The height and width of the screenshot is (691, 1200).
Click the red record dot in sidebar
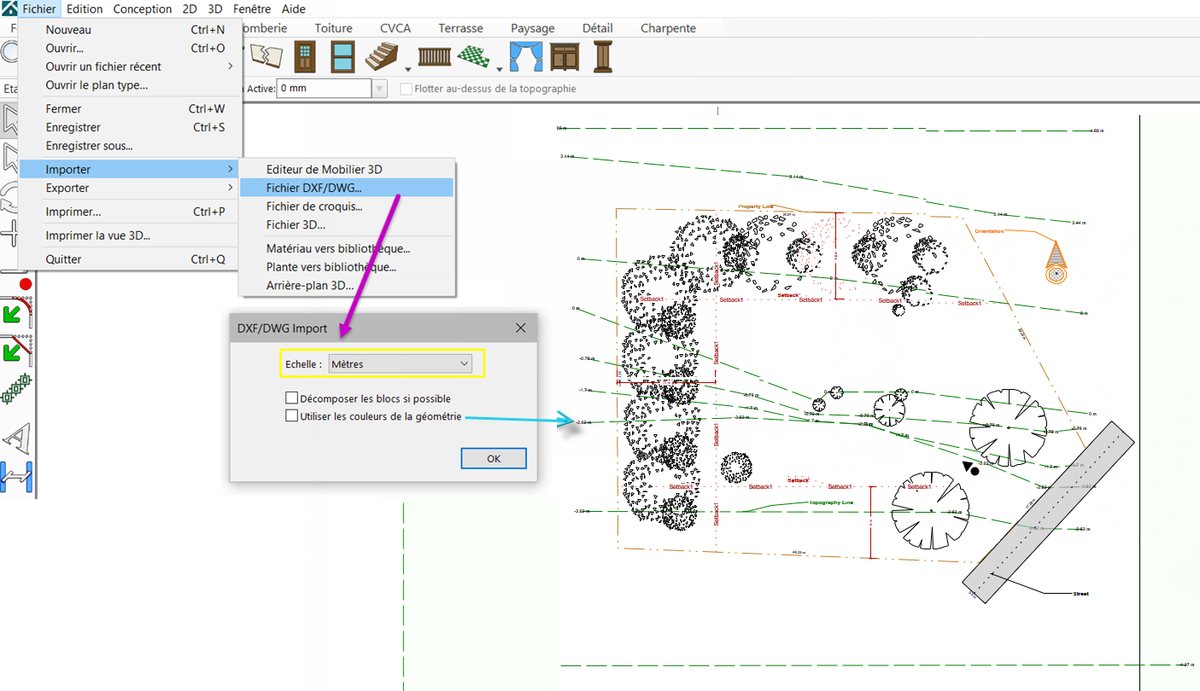pos(25,284)
